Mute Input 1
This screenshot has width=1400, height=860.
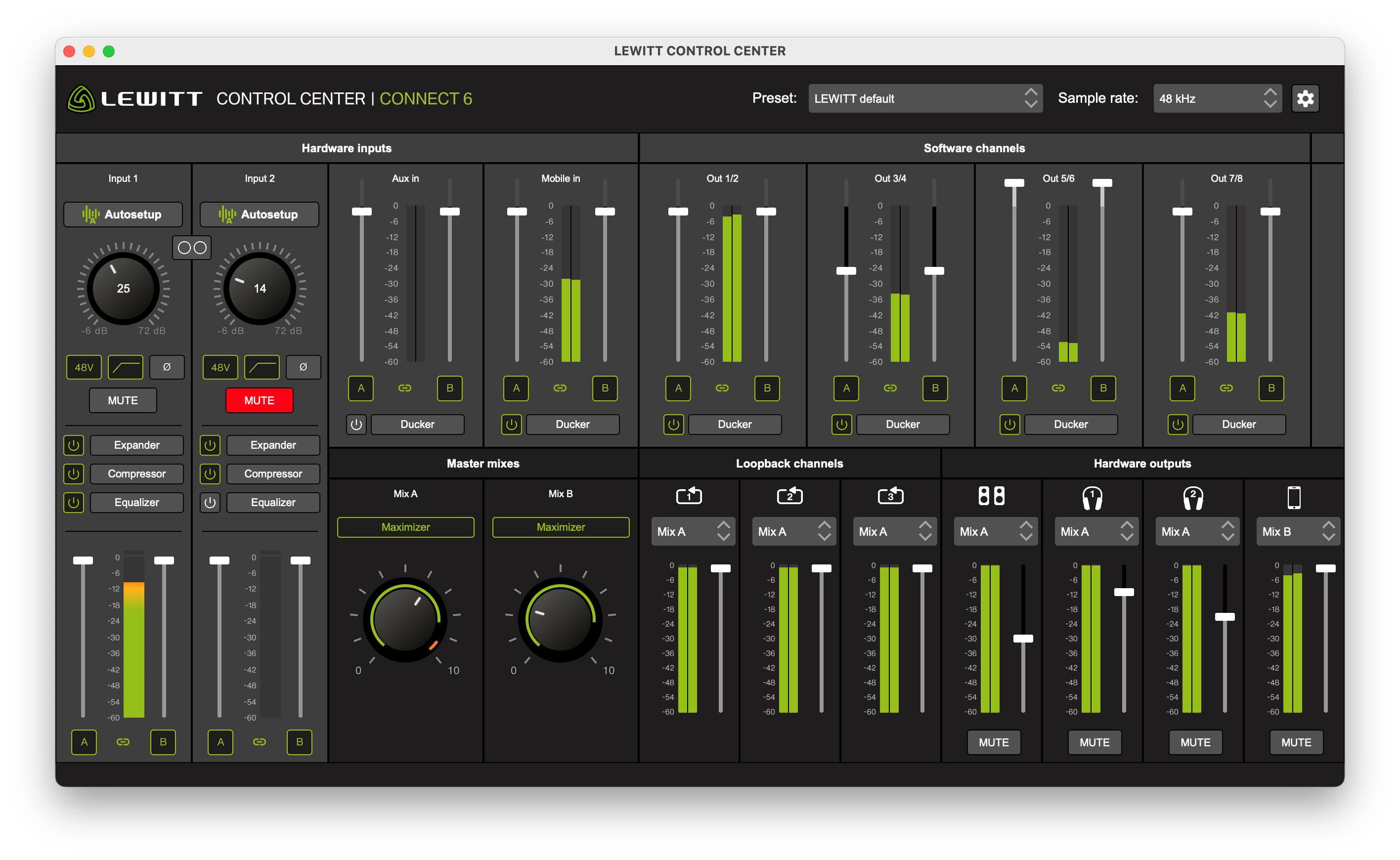point(123,400)
